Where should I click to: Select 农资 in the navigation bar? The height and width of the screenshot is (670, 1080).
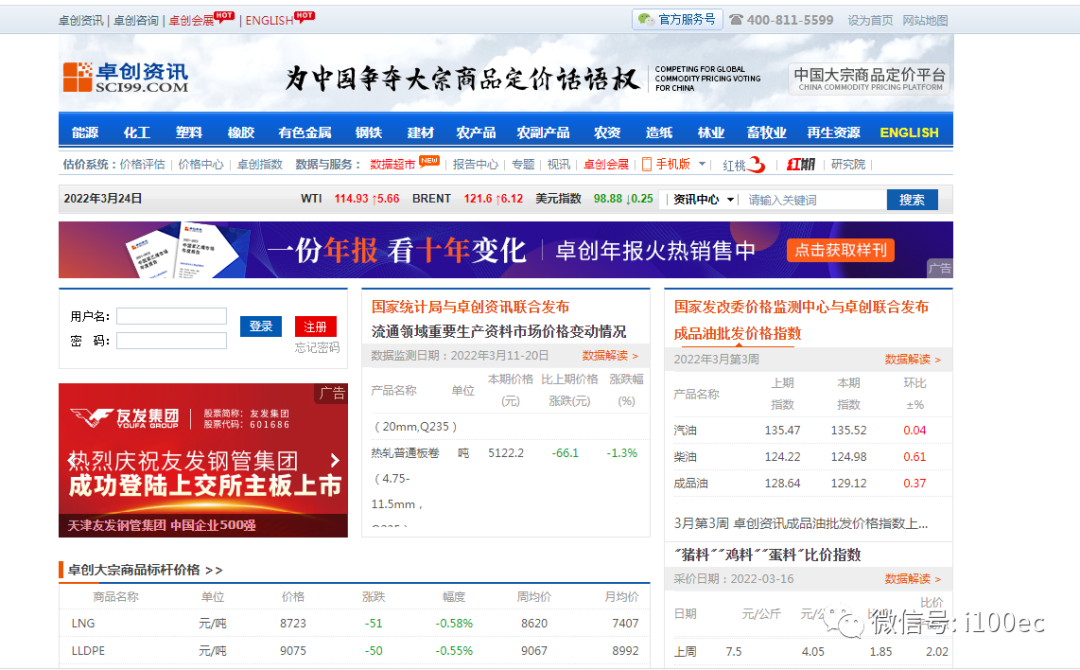pos(608,132)
